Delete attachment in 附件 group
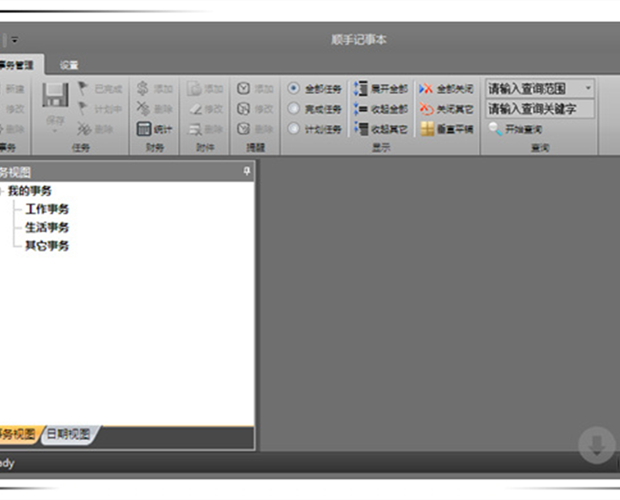 click(195, 129)
